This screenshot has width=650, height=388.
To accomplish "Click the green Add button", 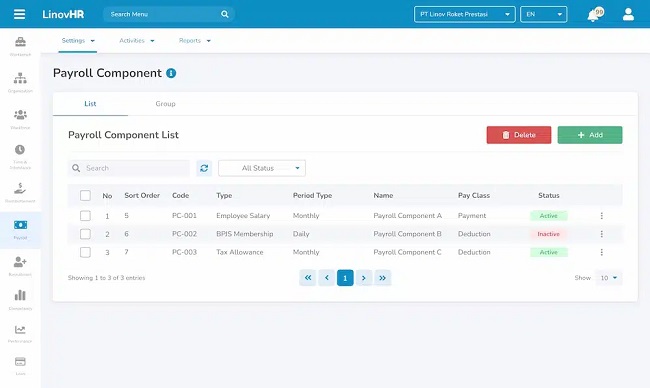I will (x=589, y=135).
